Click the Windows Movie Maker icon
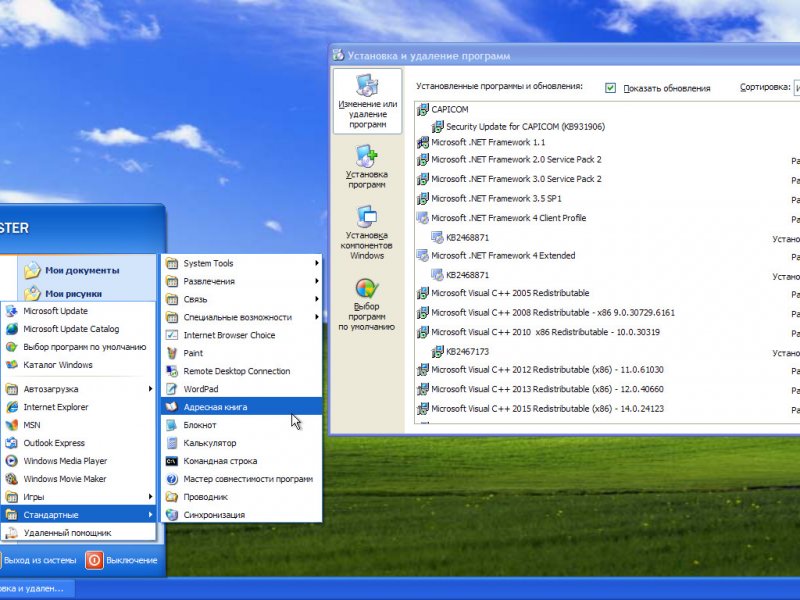The width and height of the screenshot is (800, 600). (x=12, y=479)
